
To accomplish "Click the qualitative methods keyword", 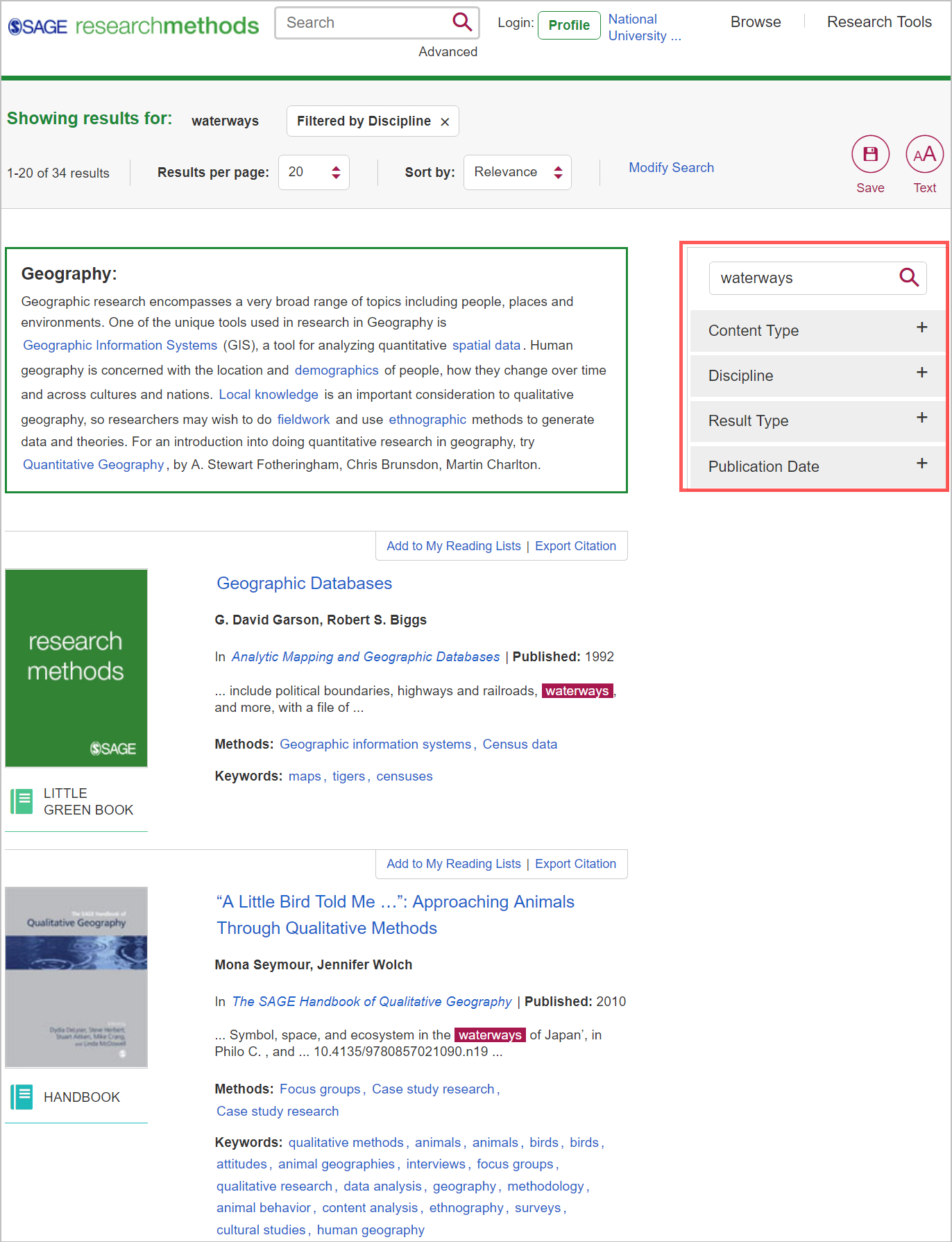I will (x=346, y=1142).
